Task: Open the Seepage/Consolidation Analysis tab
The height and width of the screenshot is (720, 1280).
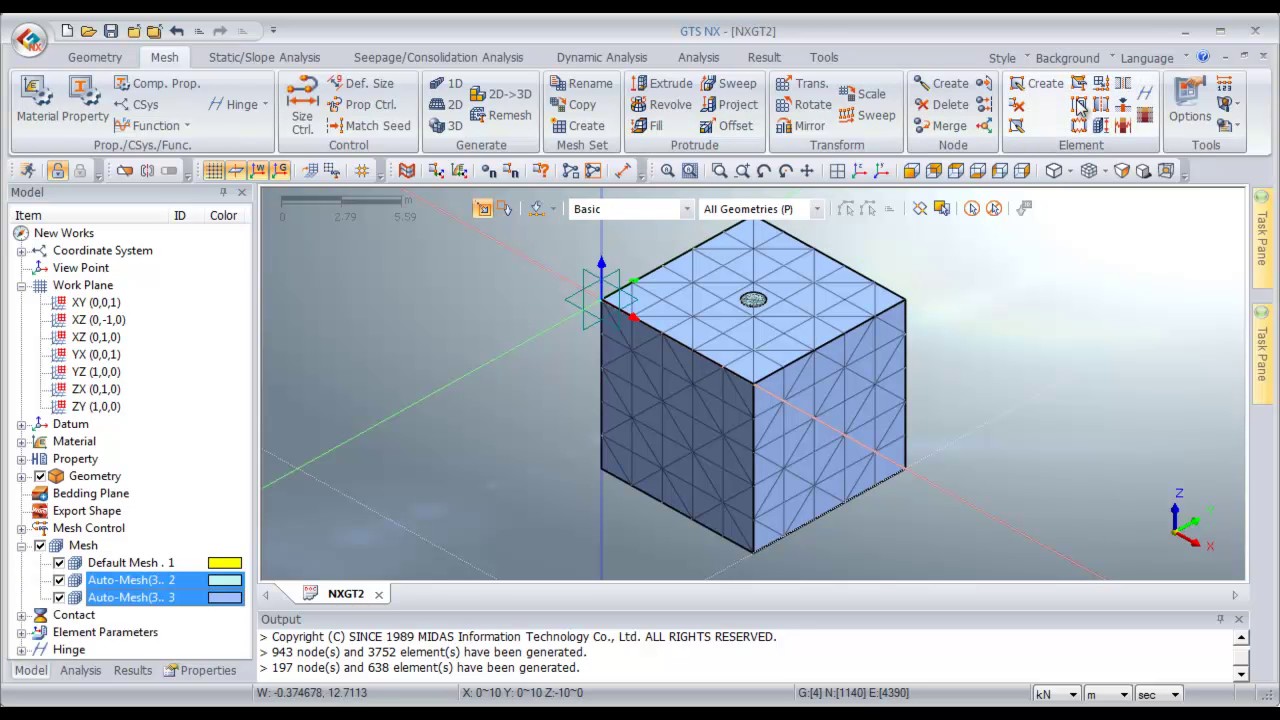Action: [x=438, y=57]
